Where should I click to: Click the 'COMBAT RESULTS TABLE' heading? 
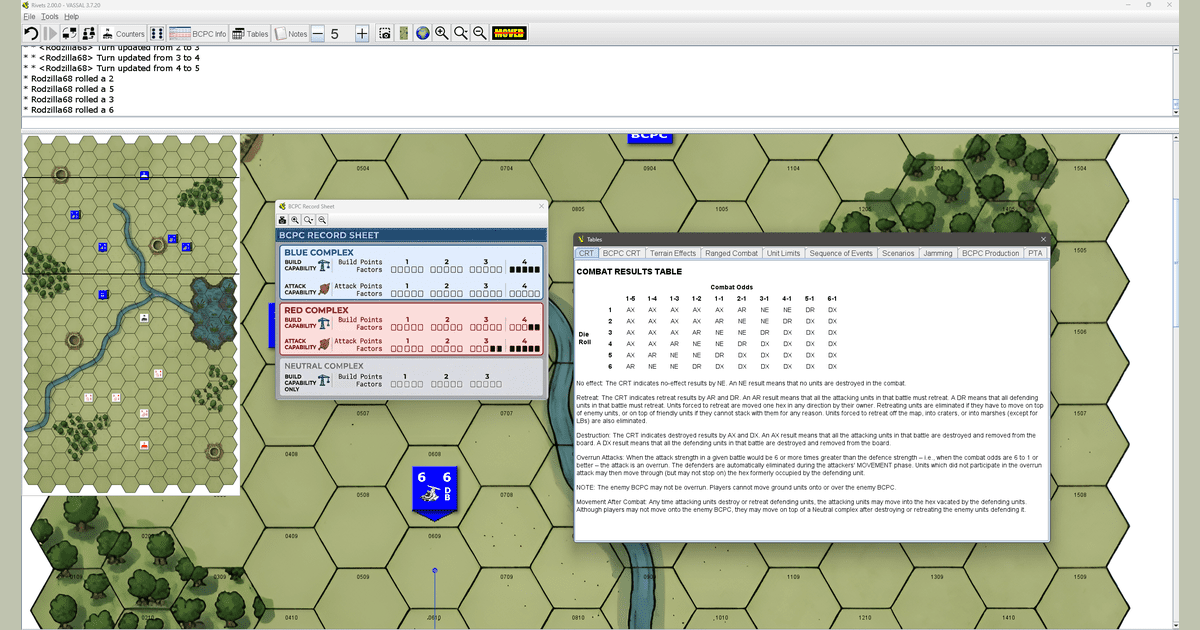pyautogui.click(x=629, y=271)
